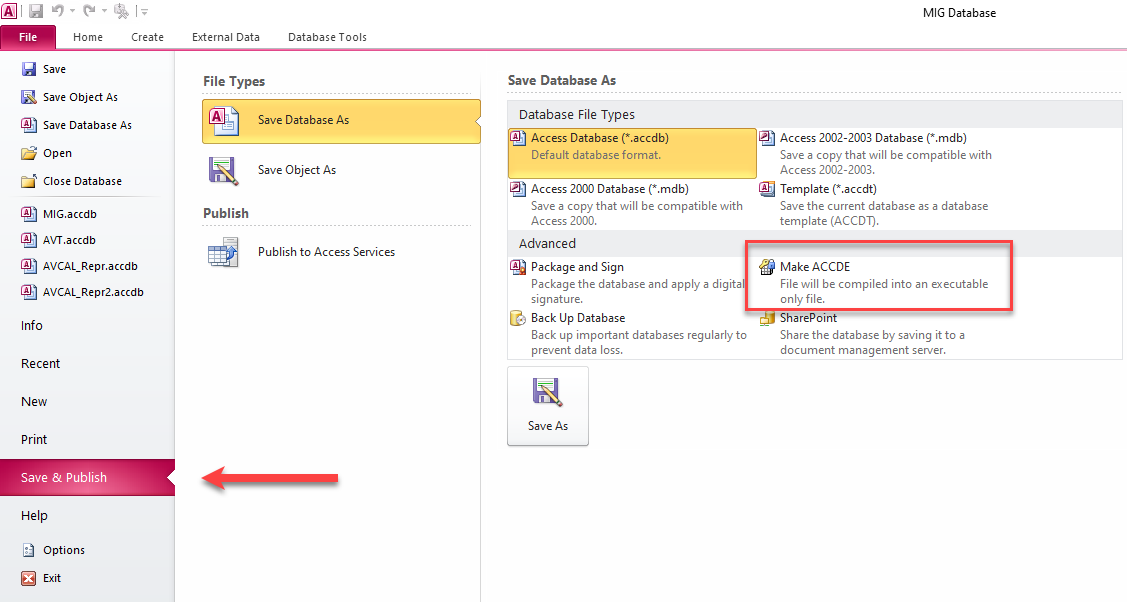The width and height of the screenshot is (1127, 602).
Task: Select the Package and Sign option
Action: 576,267
